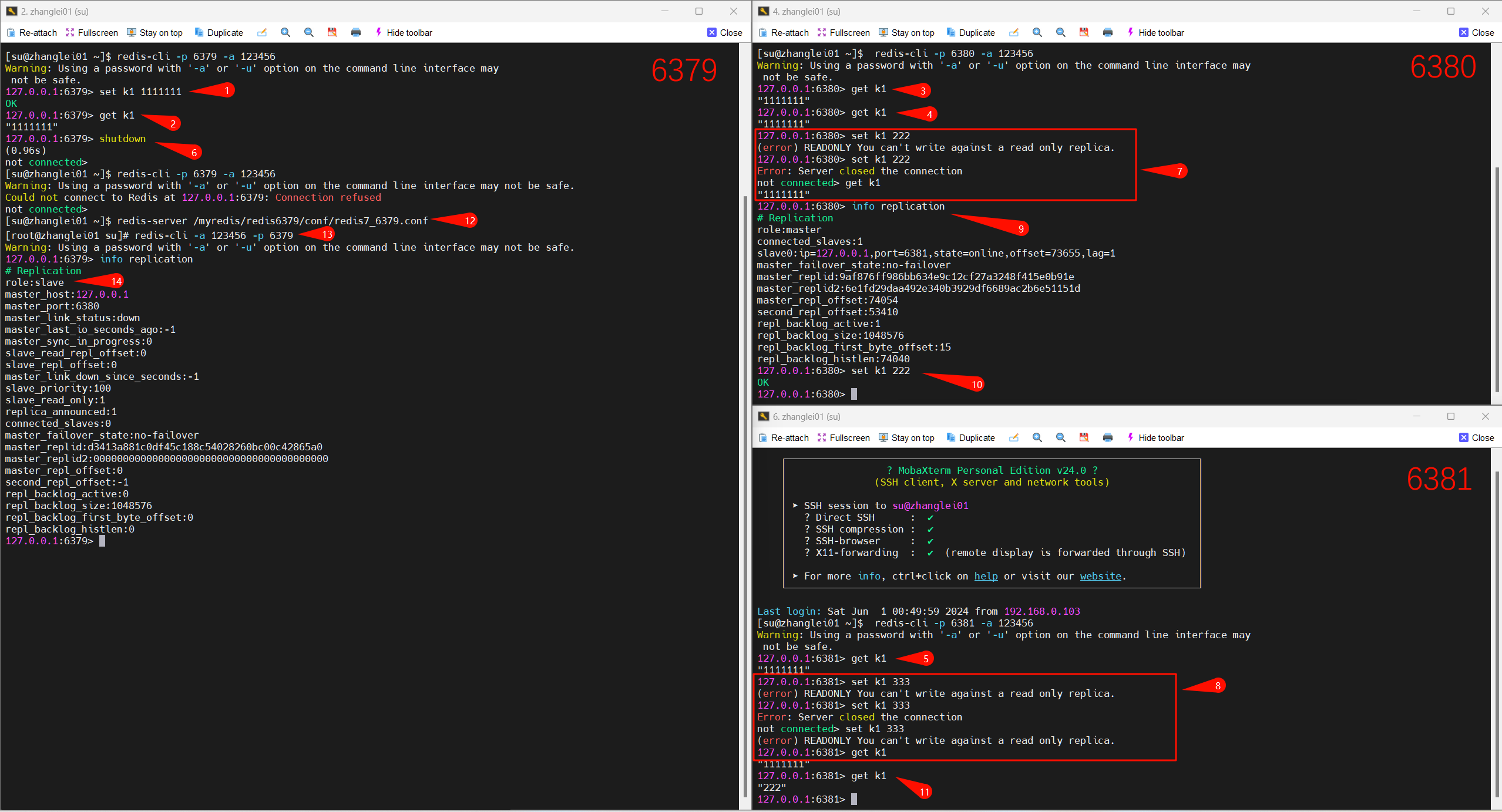Open the help link in the MobaXterm banner
Viewport: 1502px width, 812px height.
tap(986, 576)
